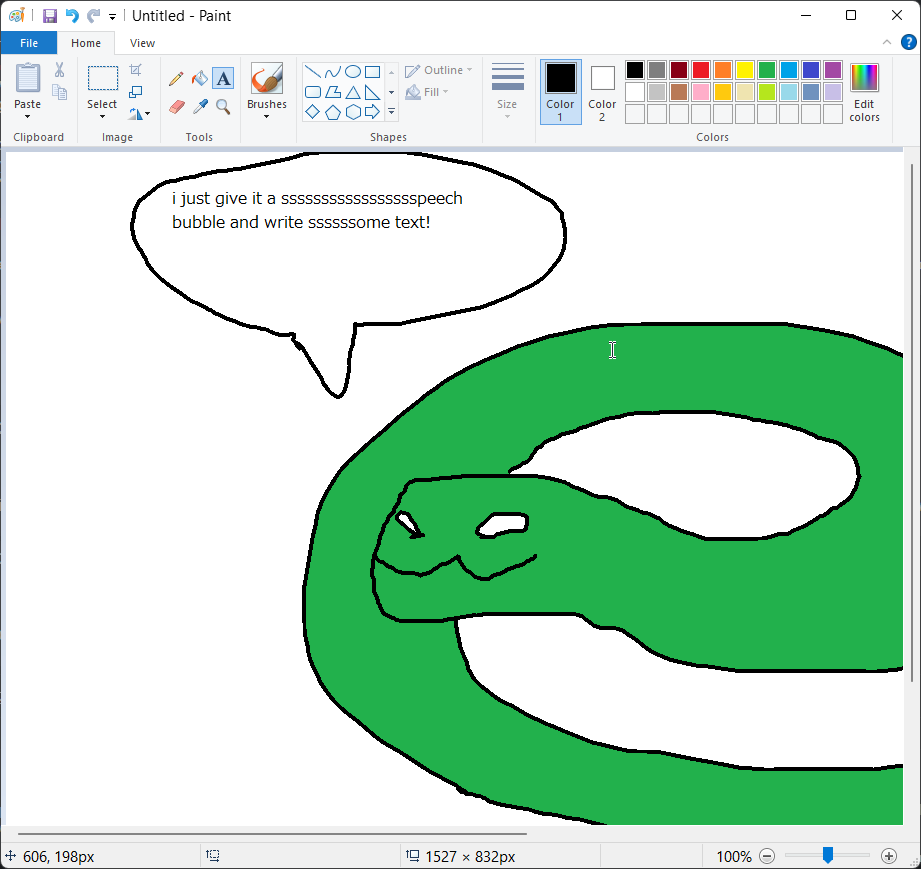Image resolution: width=921 pixels, height=869 pixels.
Task: Choose the Right arrow shape
Action: [x=372, y=112]
